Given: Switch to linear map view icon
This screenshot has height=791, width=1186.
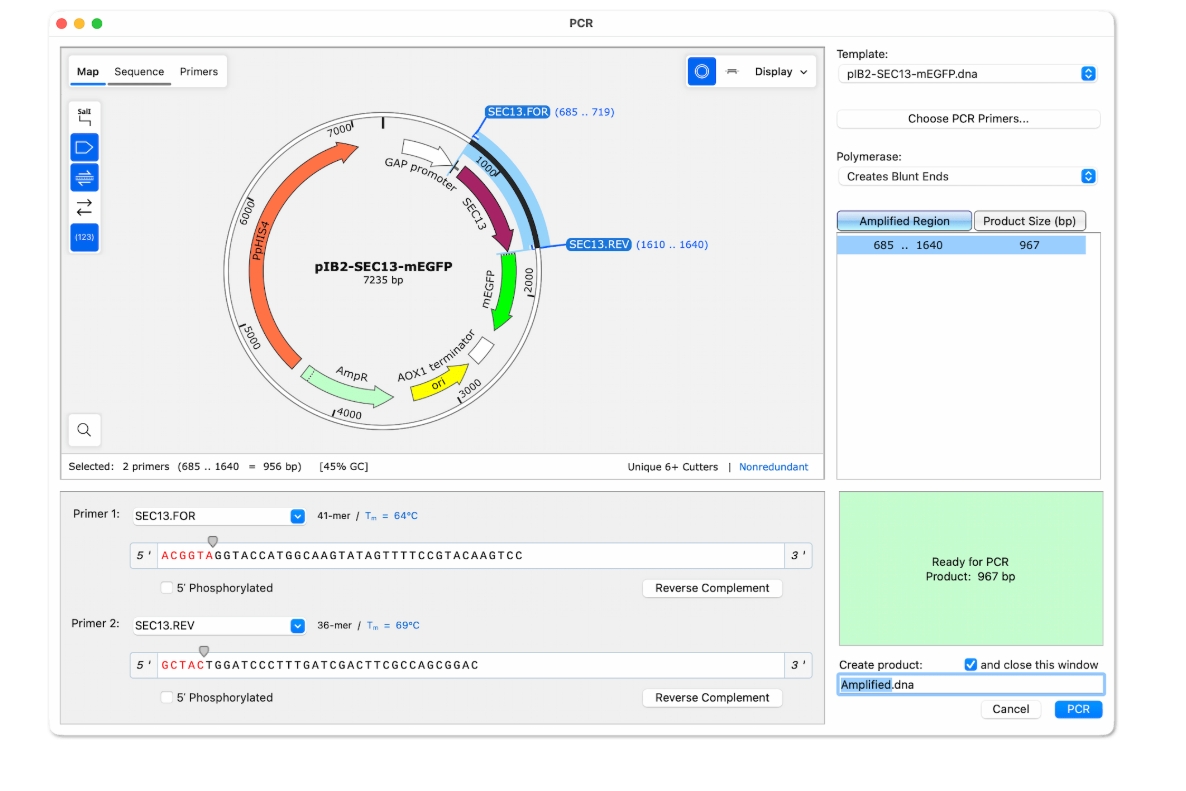Looking at the screenshot, I should click(731, 72).
